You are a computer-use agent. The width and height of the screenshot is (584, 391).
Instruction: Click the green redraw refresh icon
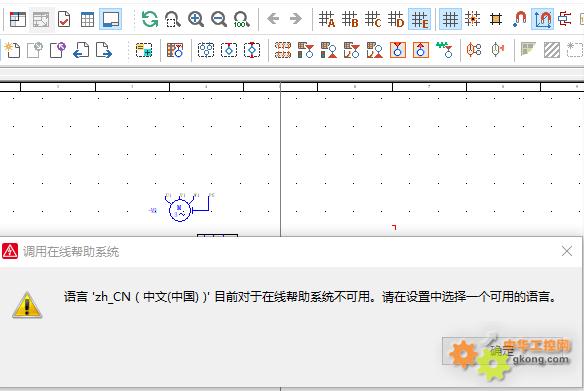[x=150, y=19]
